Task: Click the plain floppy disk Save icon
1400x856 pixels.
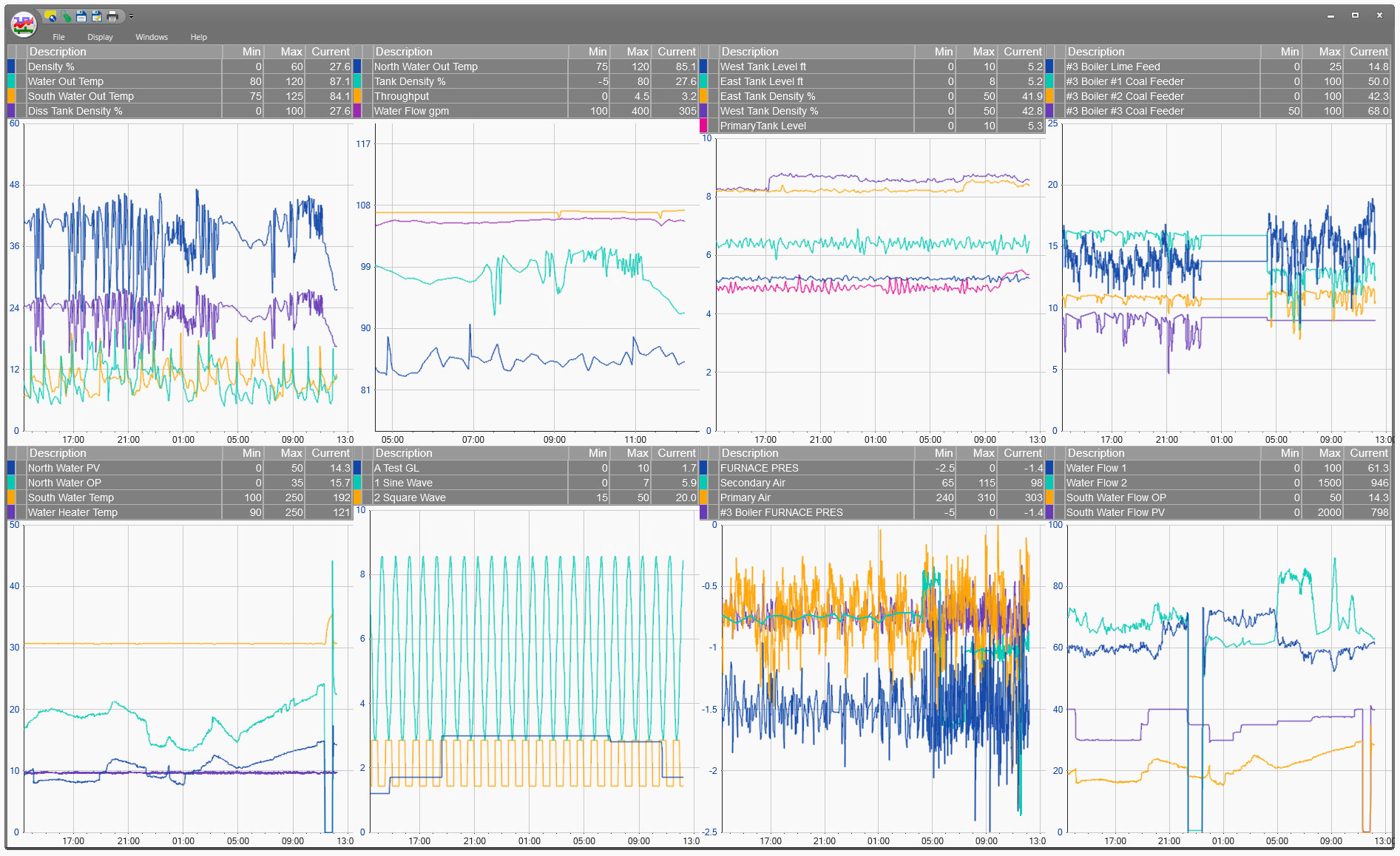Action: coord(81,16)
